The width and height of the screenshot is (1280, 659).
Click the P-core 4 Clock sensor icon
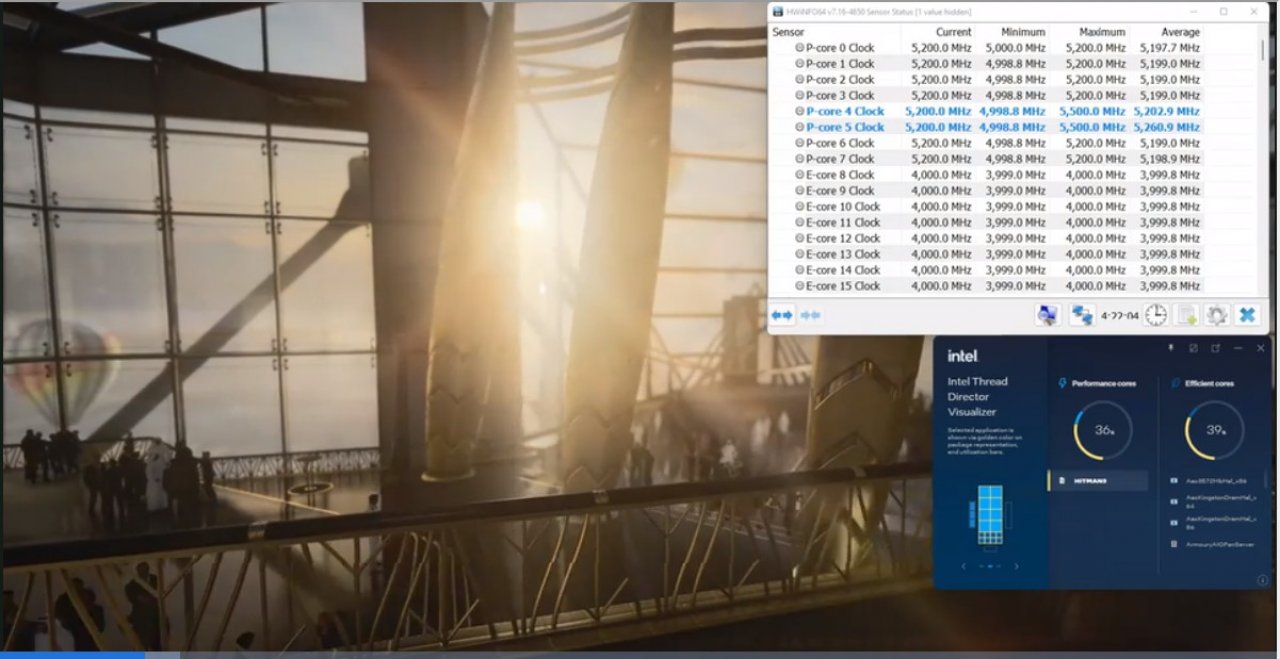(x=799, y=111)
